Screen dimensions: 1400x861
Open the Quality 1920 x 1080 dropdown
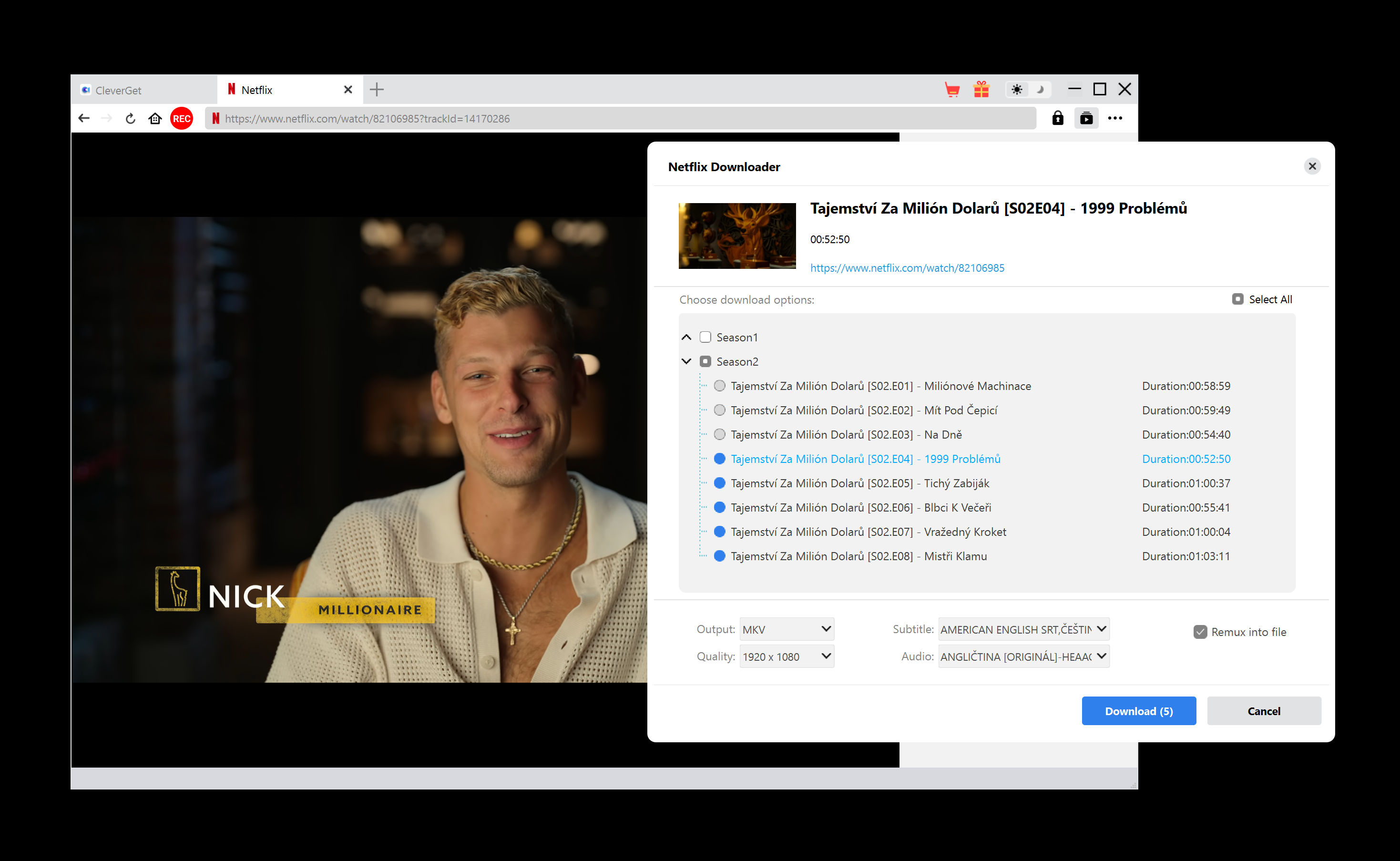click(x=787, y=656)
